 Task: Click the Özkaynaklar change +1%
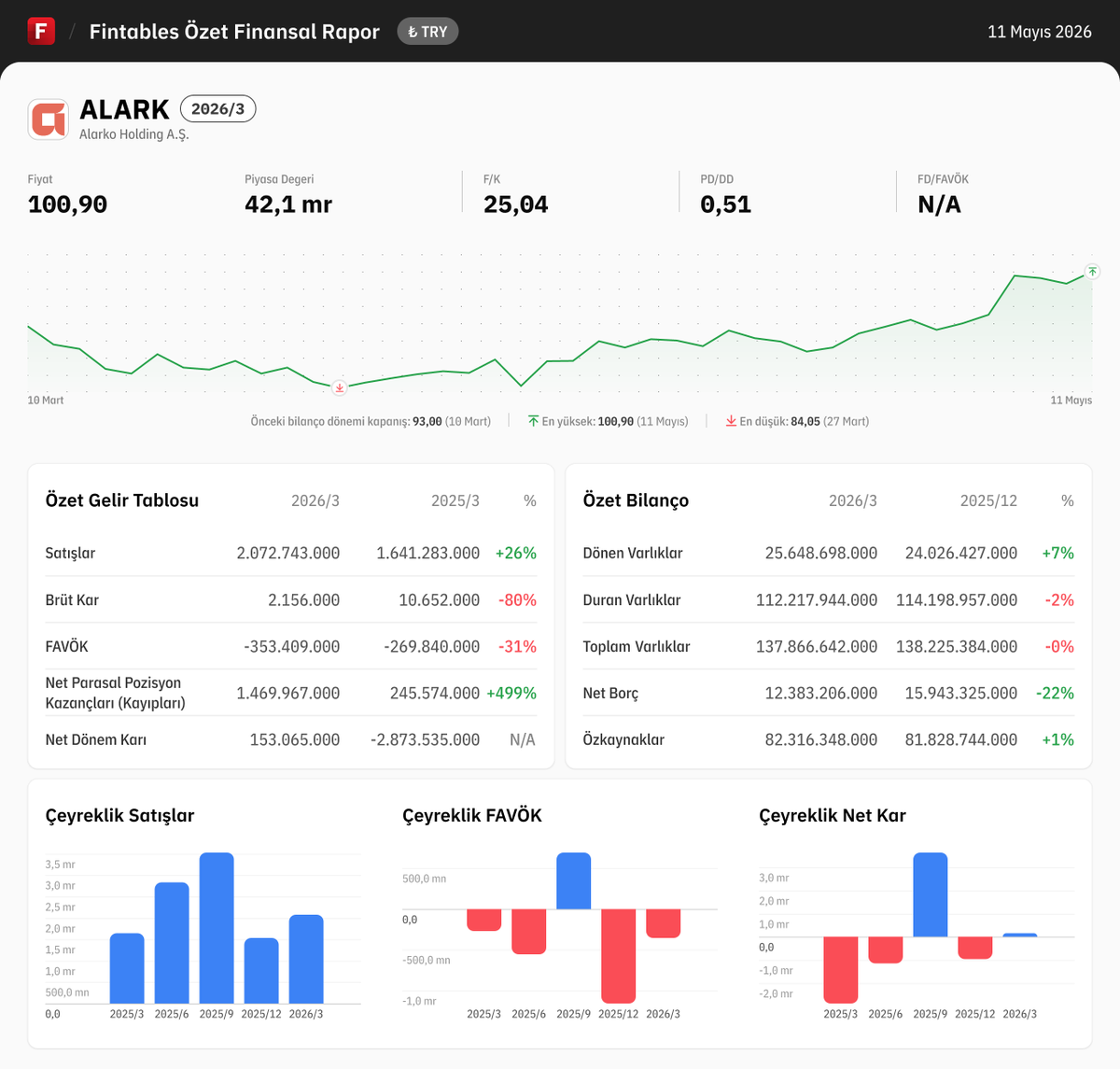1058,739
